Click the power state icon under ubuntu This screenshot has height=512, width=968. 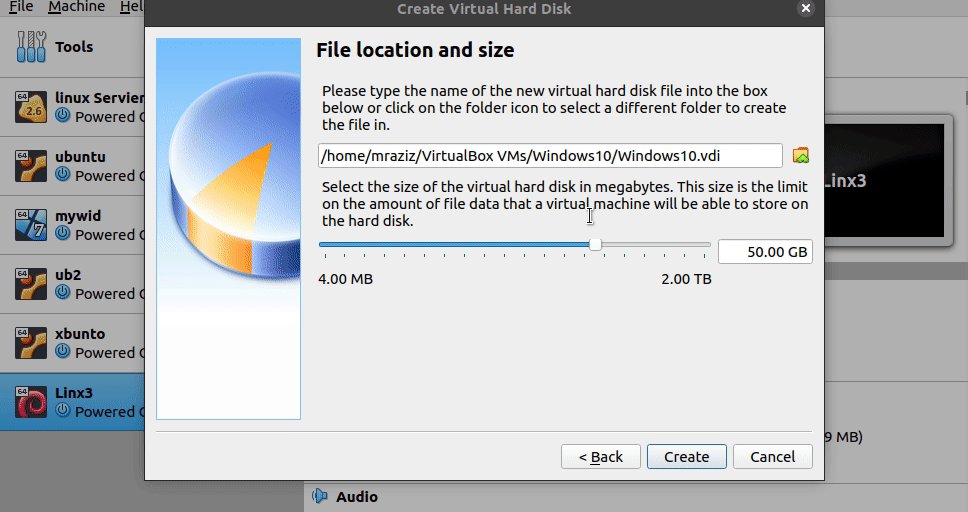click(x=62, y=175)
